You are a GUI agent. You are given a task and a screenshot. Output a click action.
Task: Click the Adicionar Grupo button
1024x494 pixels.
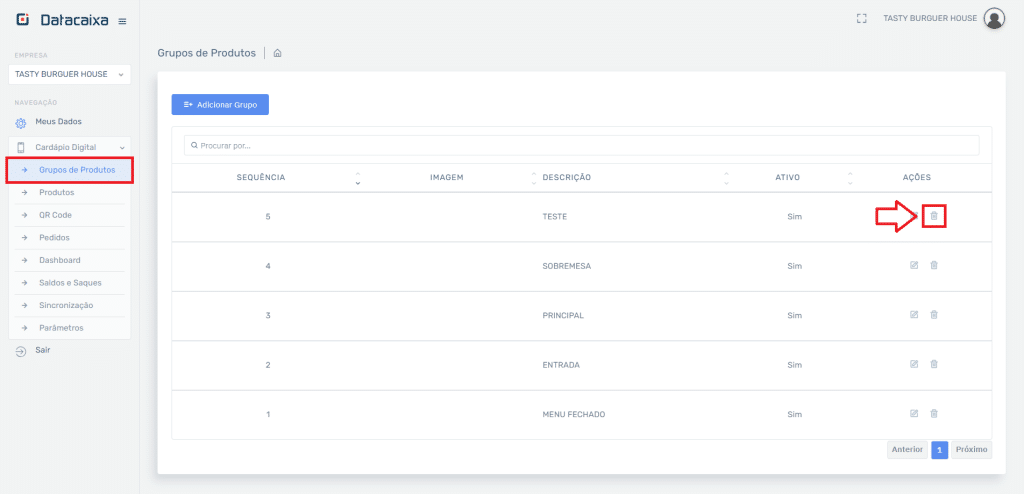[x=220, y=105]
